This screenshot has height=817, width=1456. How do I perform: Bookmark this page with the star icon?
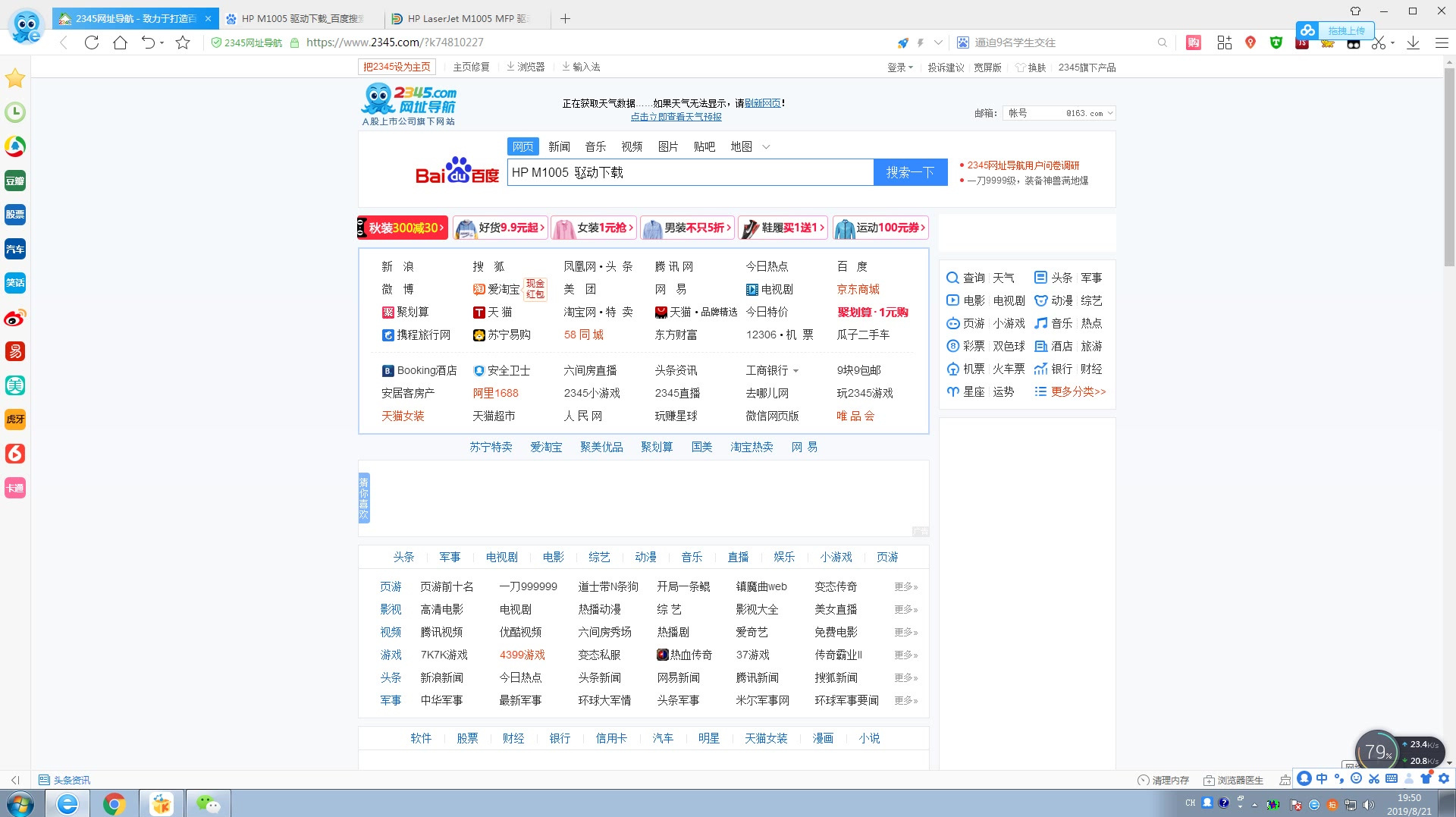183,42
